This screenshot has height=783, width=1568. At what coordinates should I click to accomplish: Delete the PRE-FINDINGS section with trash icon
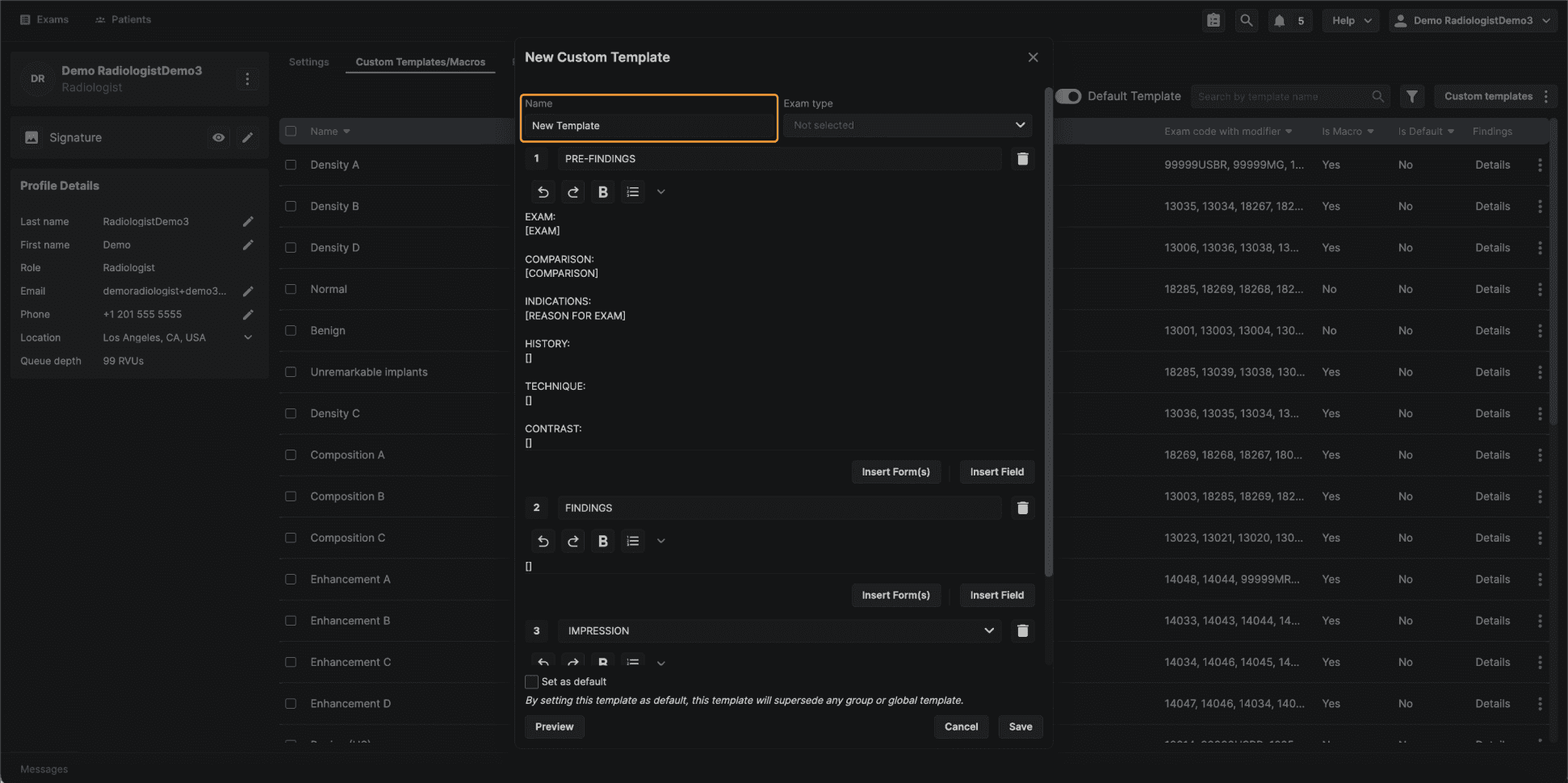[x=1022, y=159]
